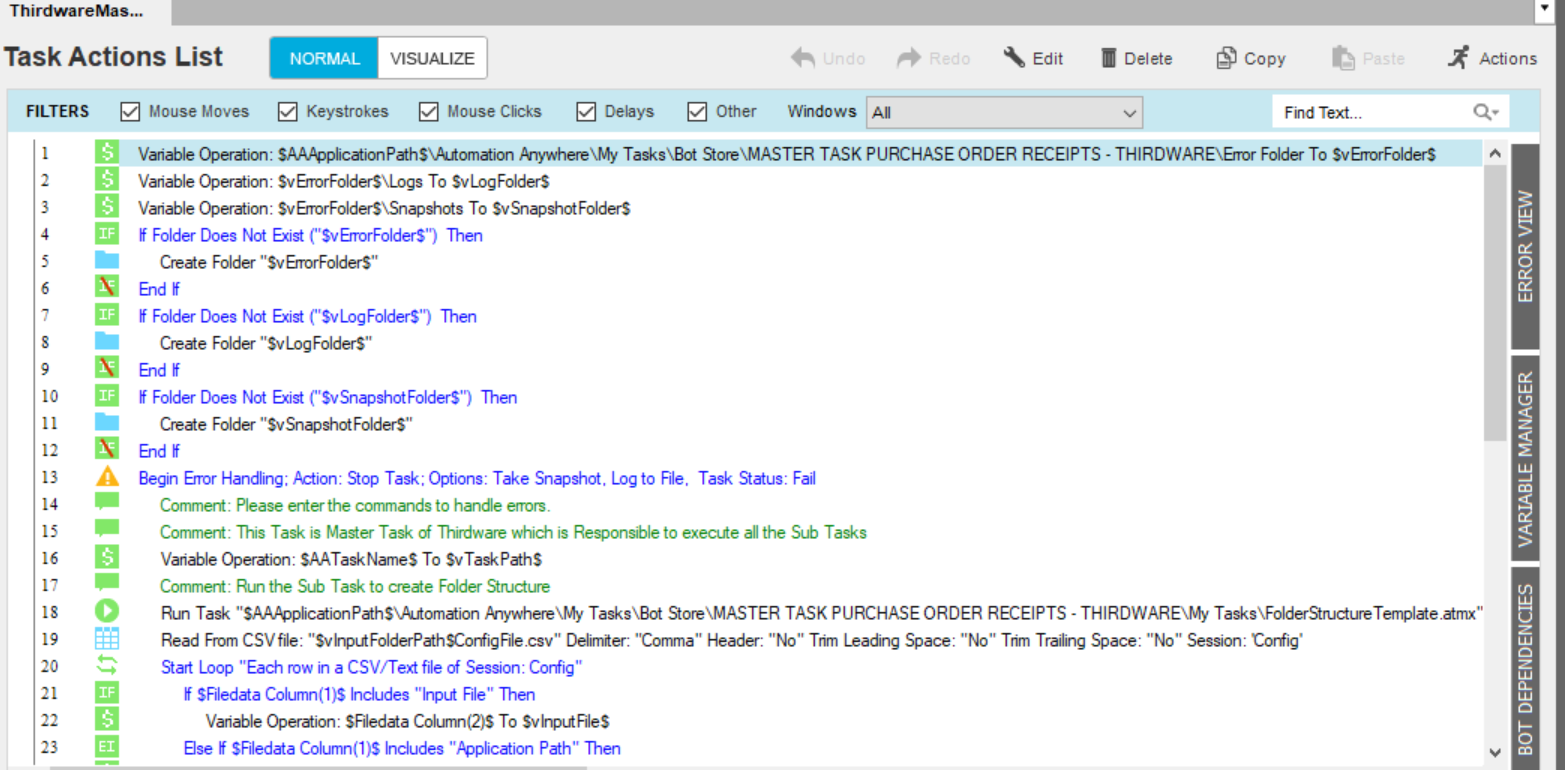Switch to the VISUALIZE view
This screenshot has width=1565, height=770.
point(432,58)
